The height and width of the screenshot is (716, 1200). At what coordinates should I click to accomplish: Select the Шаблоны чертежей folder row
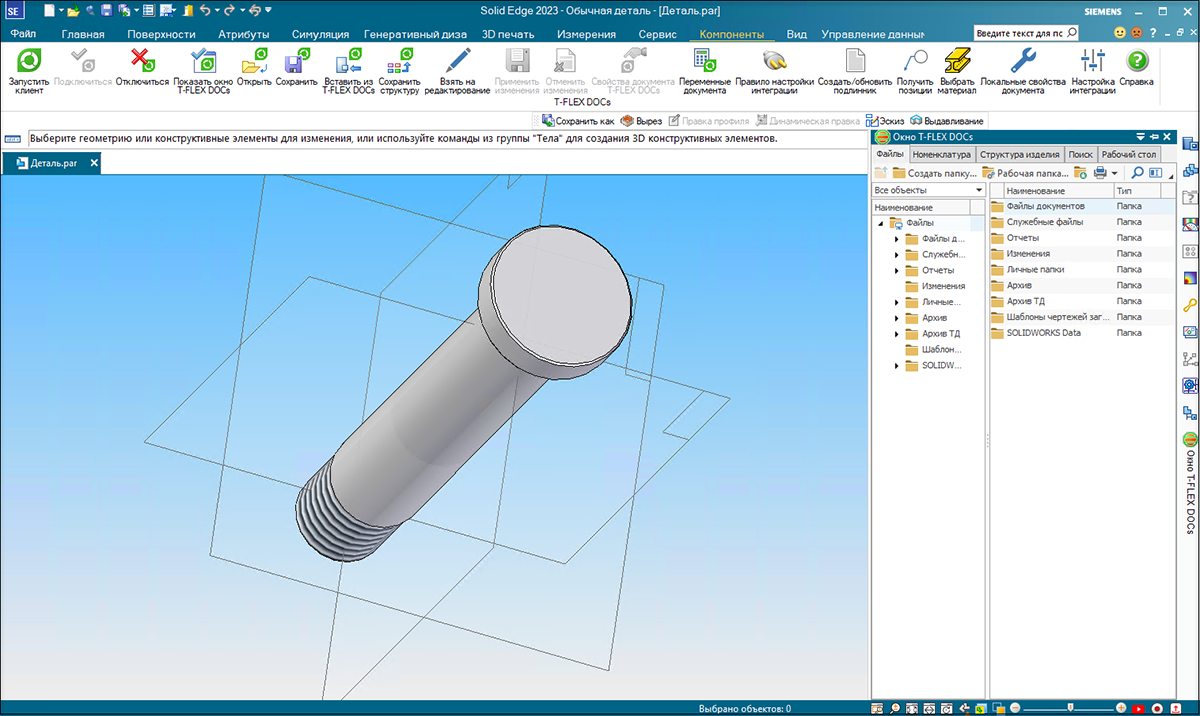(1082, 317)
